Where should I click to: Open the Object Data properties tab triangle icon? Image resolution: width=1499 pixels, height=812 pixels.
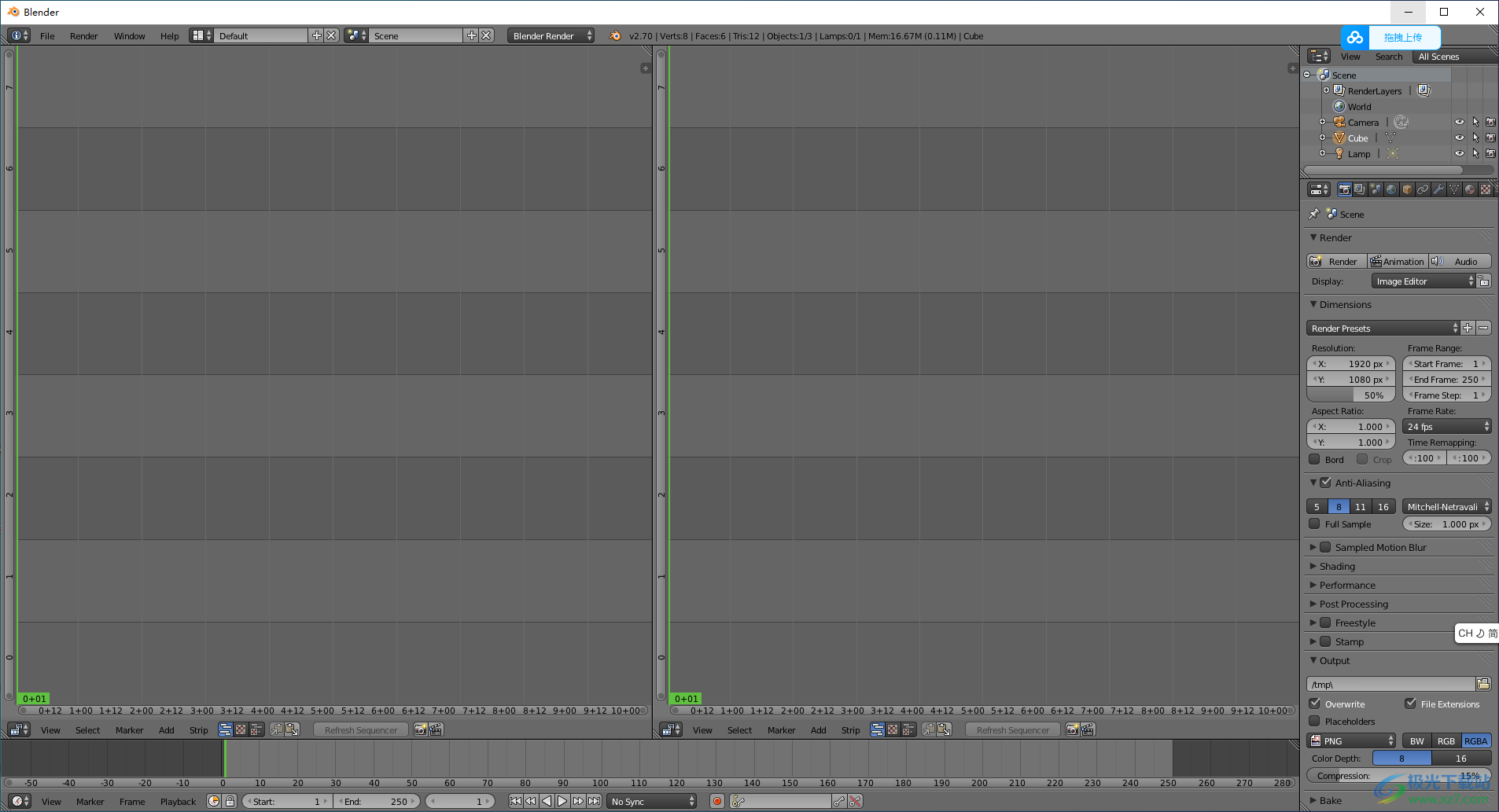coord(1454,189)
